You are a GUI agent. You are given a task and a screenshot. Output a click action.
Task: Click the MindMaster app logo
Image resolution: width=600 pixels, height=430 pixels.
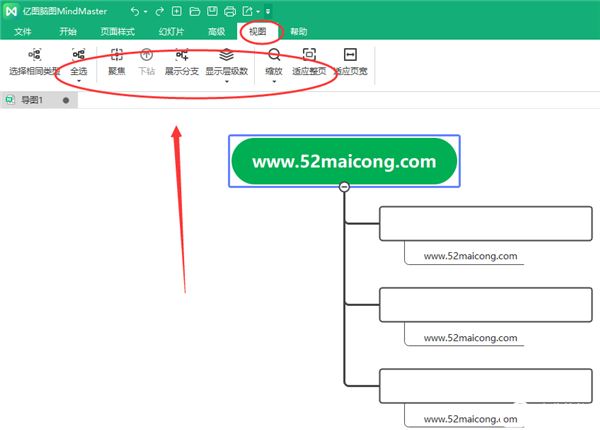pos(11,11)
